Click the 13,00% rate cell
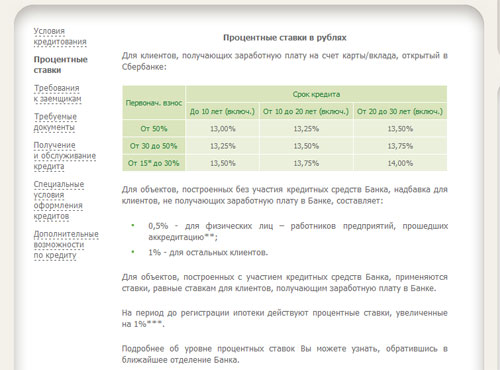The width and height of the screenshot is (500, 370). click(222, 129)
